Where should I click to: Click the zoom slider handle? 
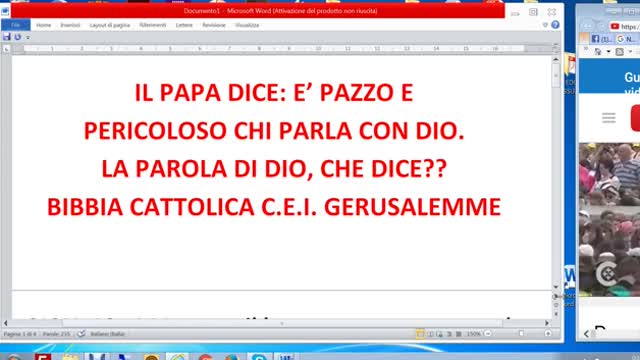point(521,334)
